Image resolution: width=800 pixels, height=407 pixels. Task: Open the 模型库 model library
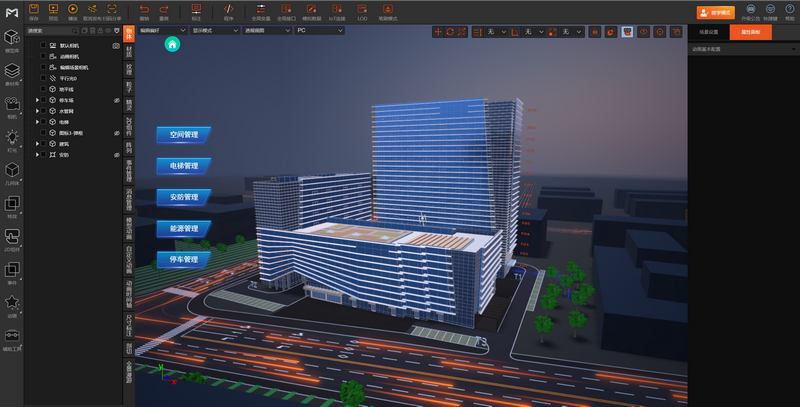click(12, 43)
